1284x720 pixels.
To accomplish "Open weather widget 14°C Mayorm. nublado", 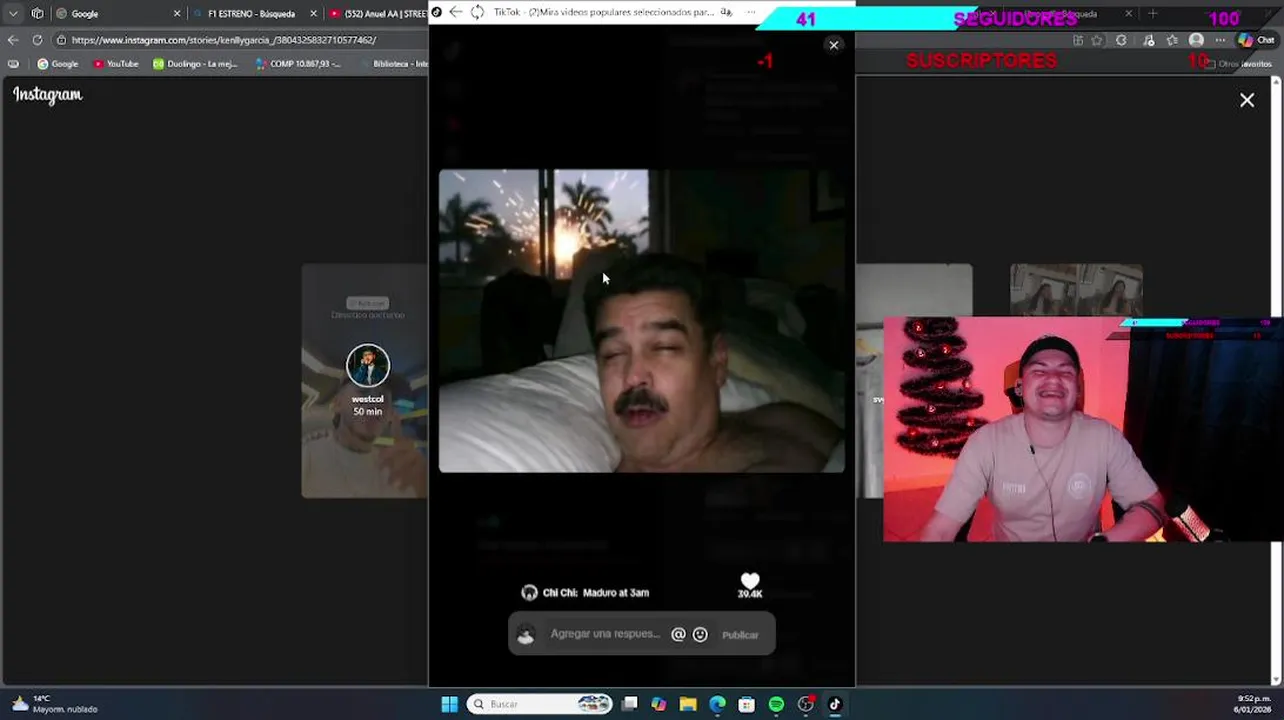I will [56, 704].
